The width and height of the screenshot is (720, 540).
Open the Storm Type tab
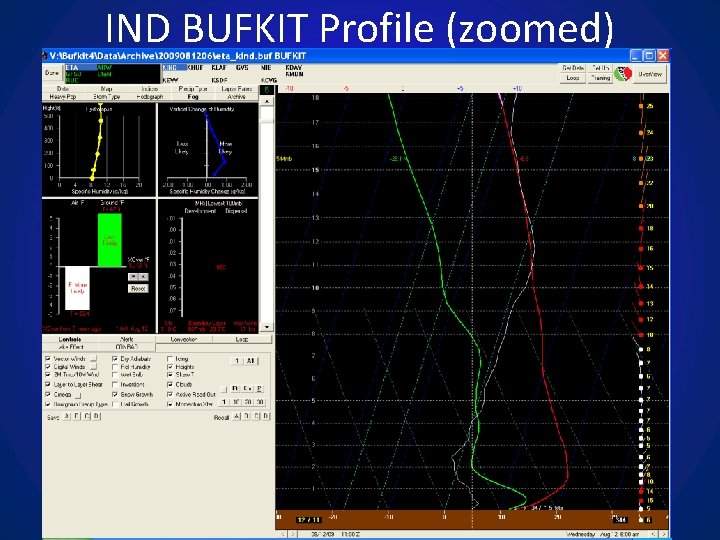(x=106, y=97)
